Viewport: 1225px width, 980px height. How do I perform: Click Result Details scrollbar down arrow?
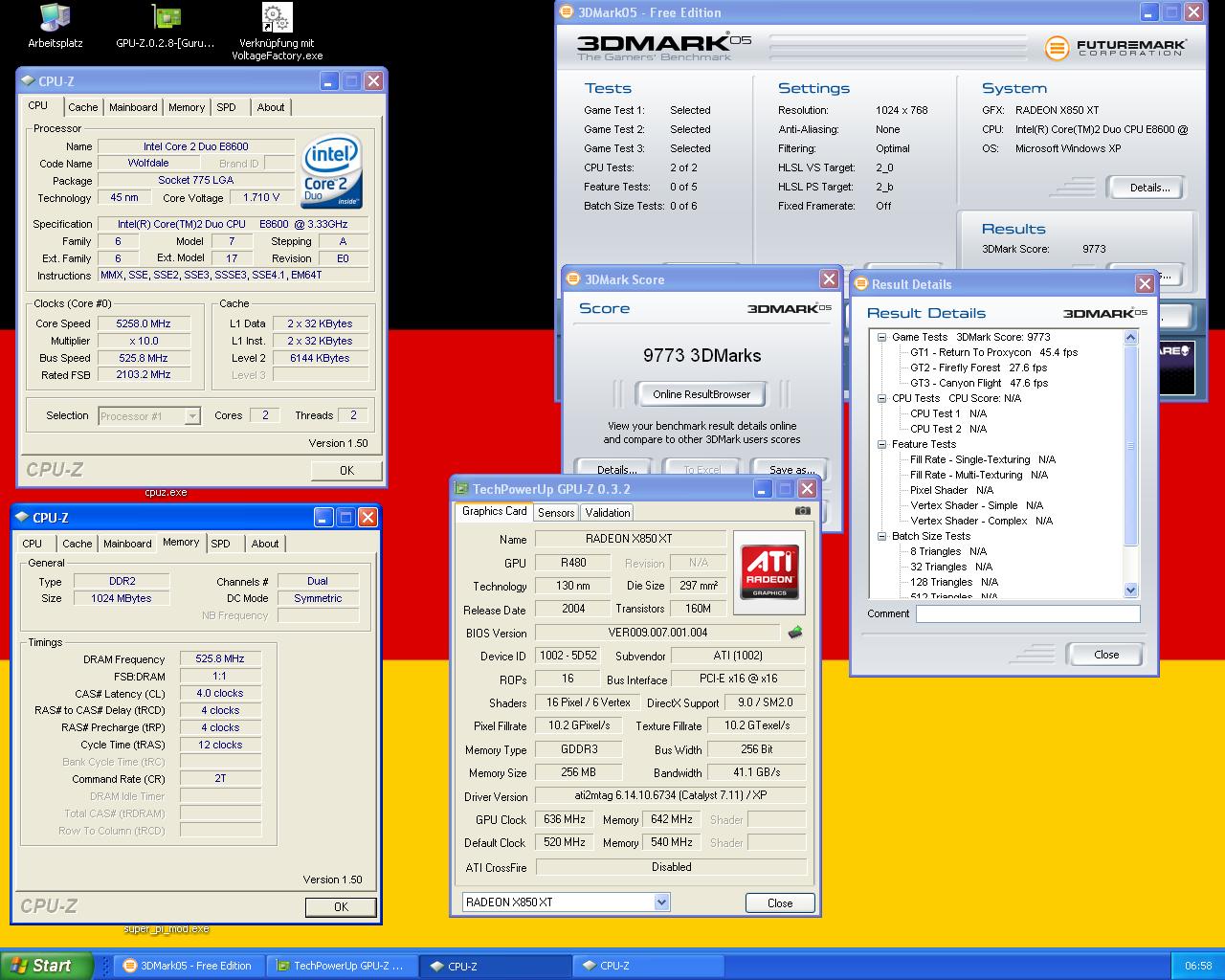pyautogui.click(x=1131, y=590)
